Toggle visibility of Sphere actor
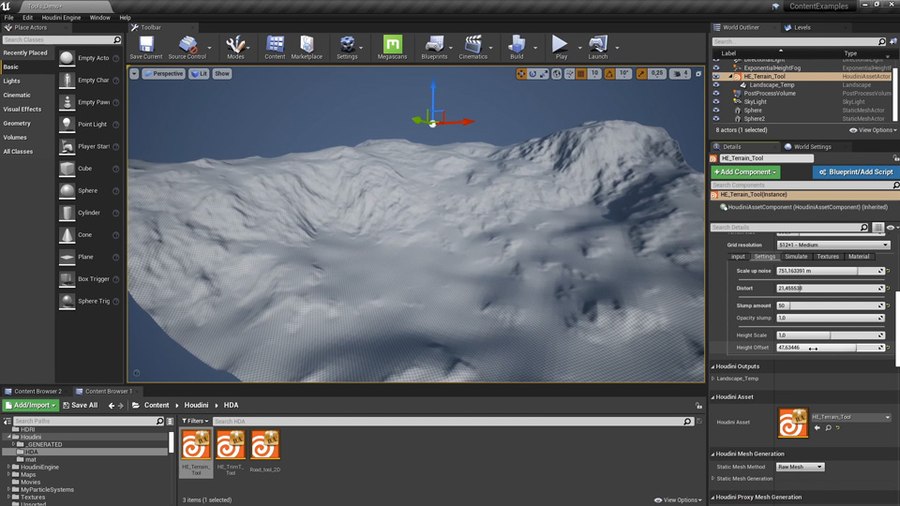The height and width of the screenshot is (506, 900). 716,110
